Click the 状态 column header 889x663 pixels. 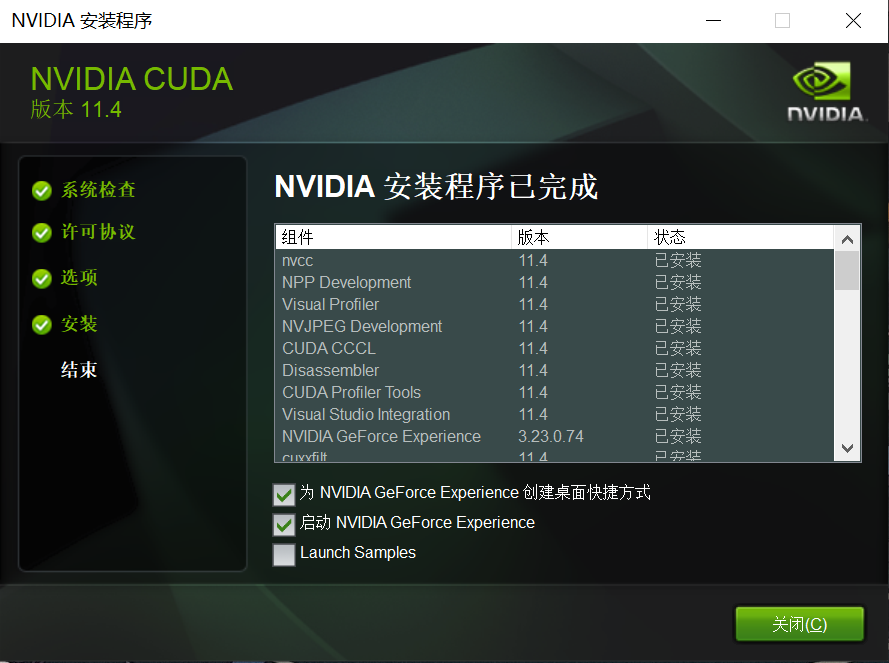[x=740, y=237]
